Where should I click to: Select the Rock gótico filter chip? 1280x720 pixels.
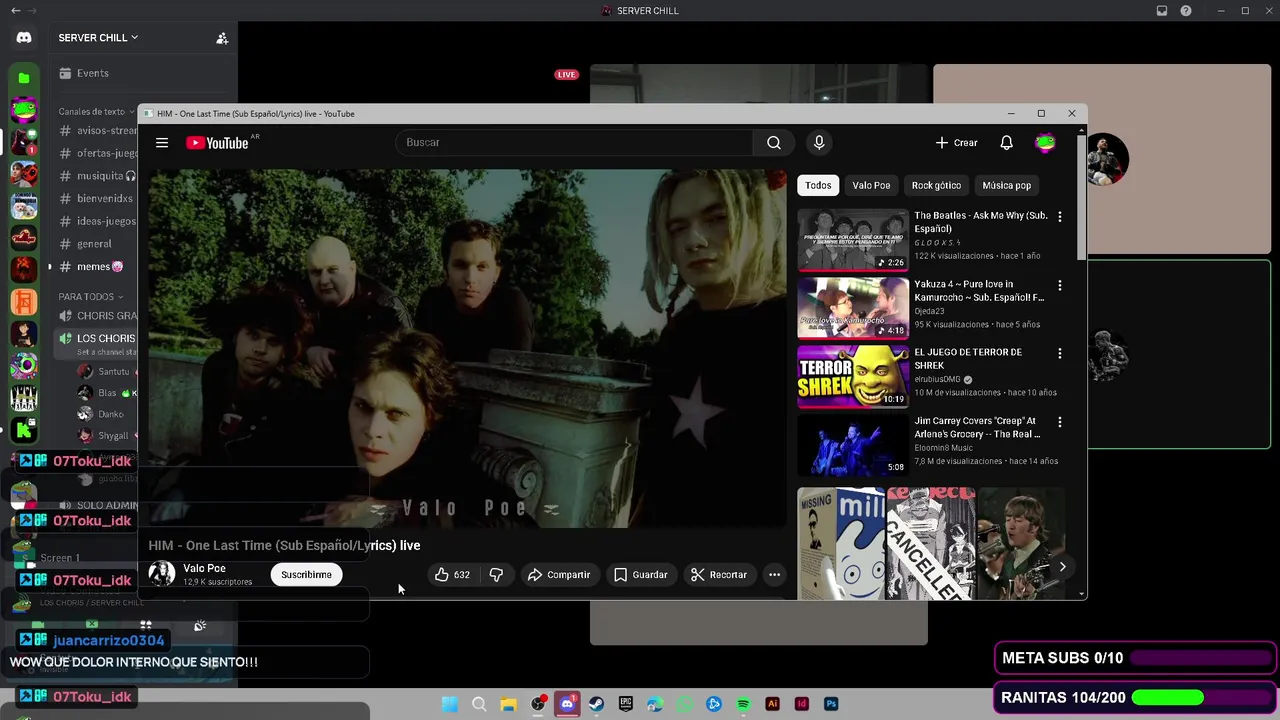[x=936, y=186]
